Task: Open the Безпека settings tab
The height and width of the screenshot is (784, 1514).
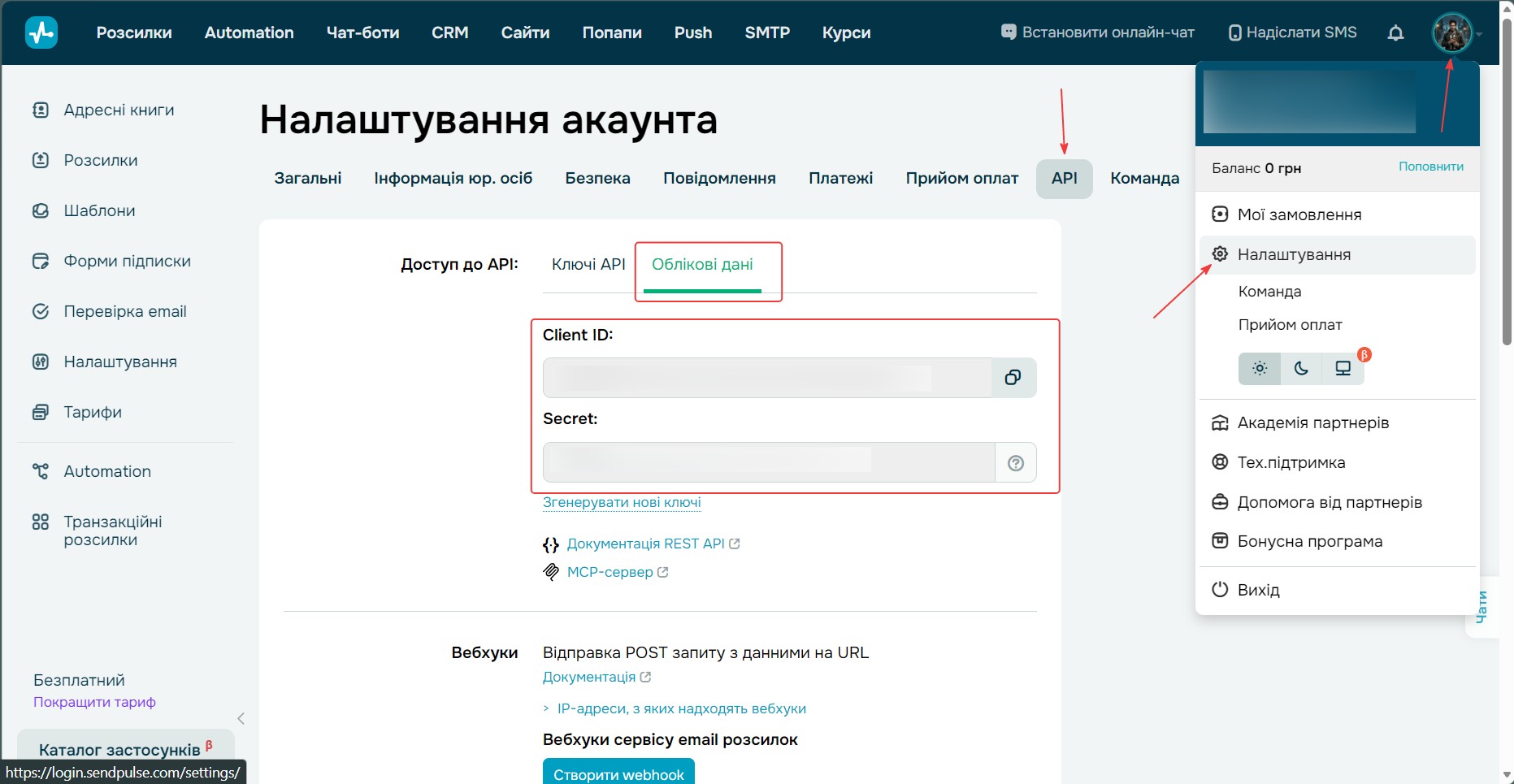Action: [597, 178]
